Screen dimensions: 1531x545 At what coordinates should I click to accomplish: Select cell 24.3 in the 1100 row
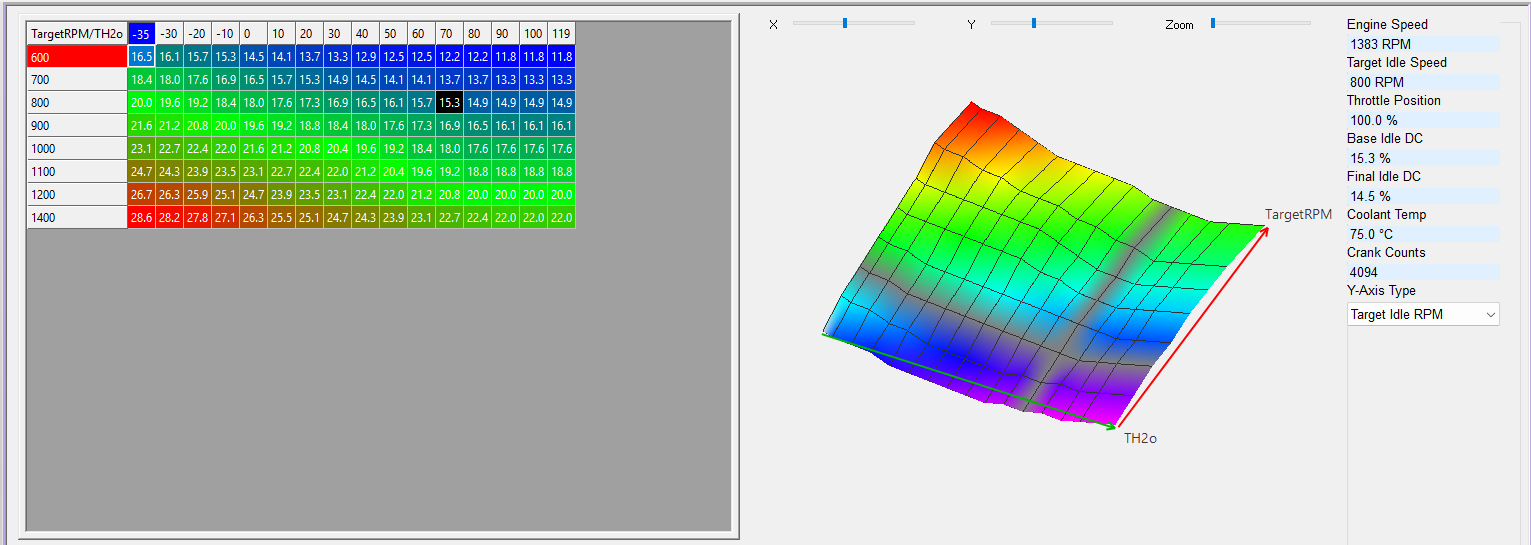(x=169, y=171)
